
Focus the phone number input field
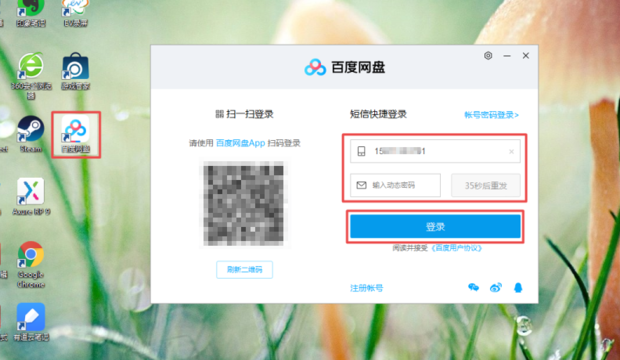pyautogui.click(x=435, y=151)
